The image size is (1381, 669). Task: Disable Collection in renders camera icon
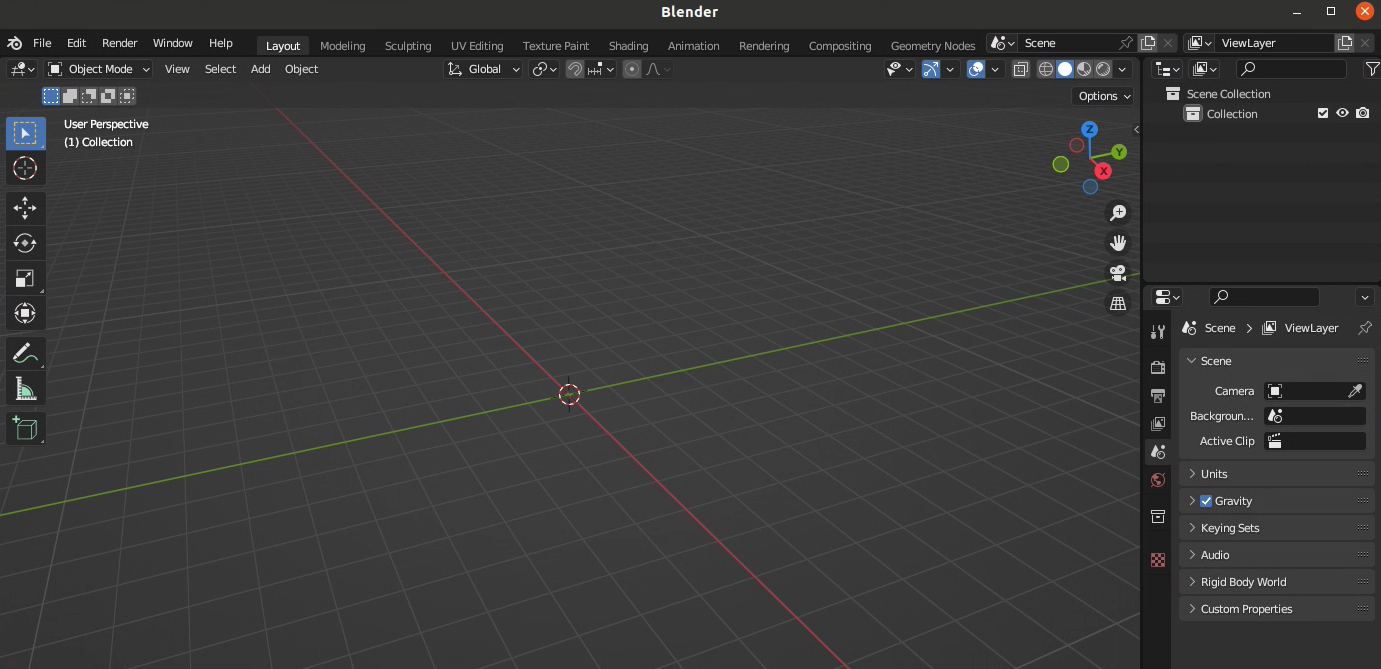point(1363,114)
